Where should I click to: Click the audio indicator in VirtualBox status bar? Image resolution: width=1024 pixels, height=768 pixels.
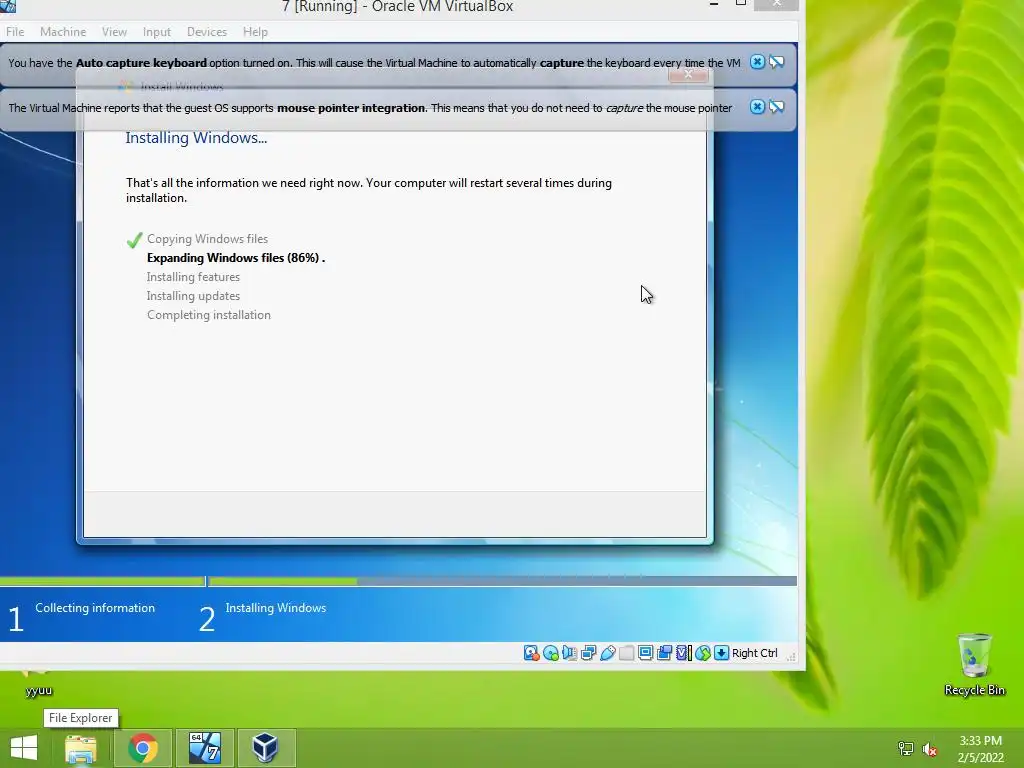pos(569,653)
